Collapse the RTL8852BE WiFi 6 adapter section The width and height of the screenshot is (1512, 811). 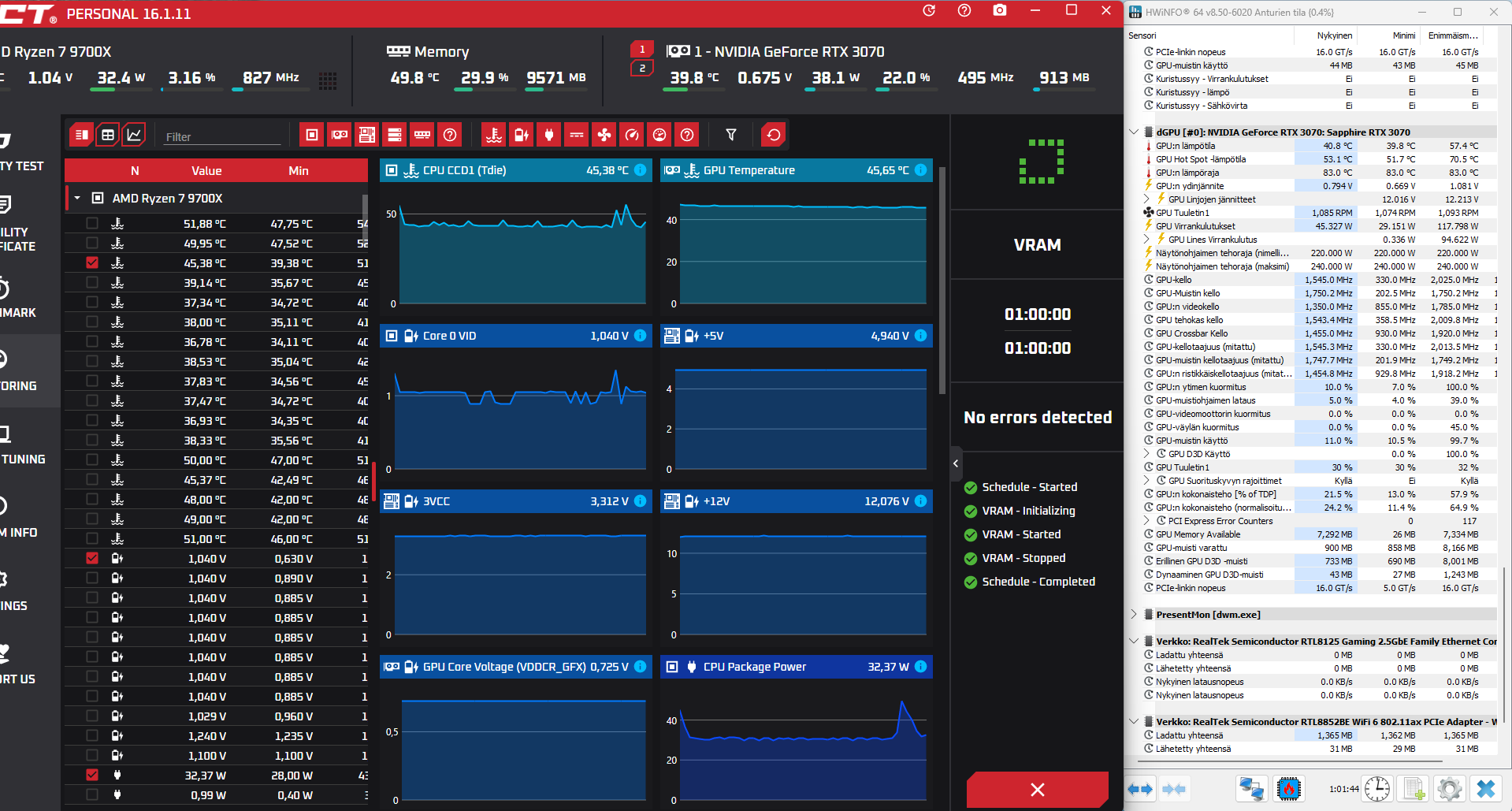pos(1134,722)
